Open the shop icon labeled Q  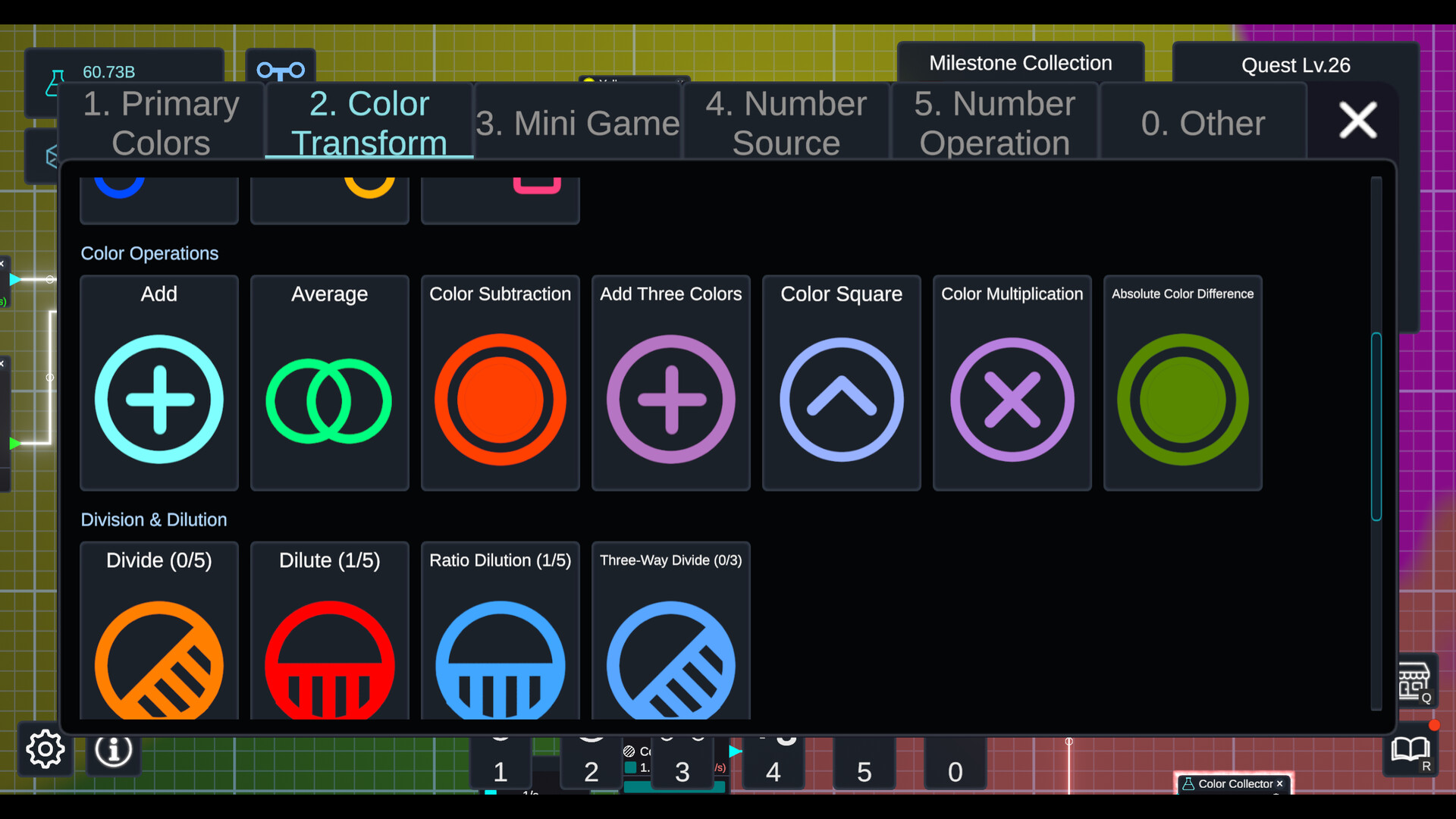(x=1415, y=681)
